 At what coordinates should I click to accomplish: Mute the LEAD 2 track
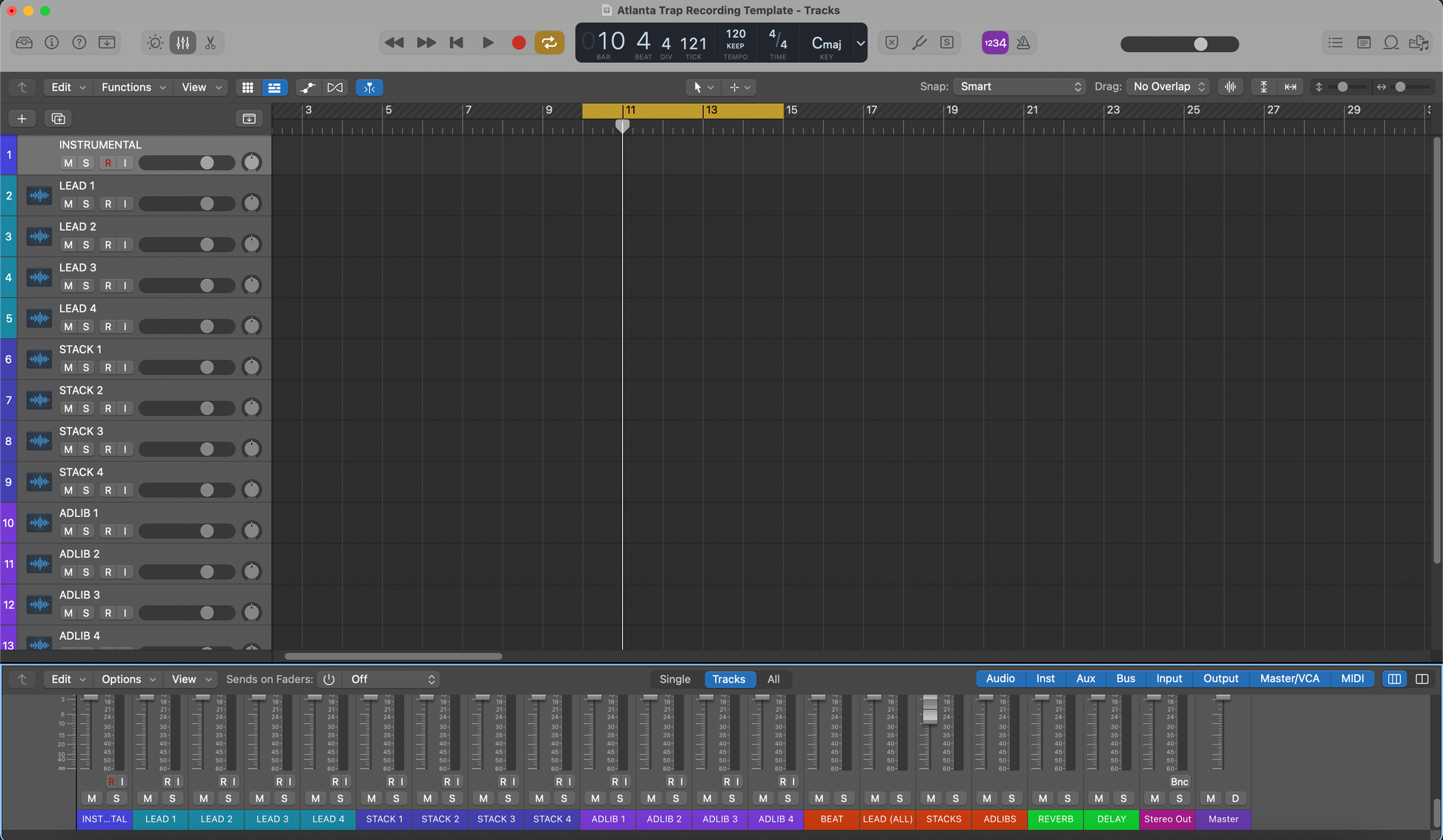68,245
